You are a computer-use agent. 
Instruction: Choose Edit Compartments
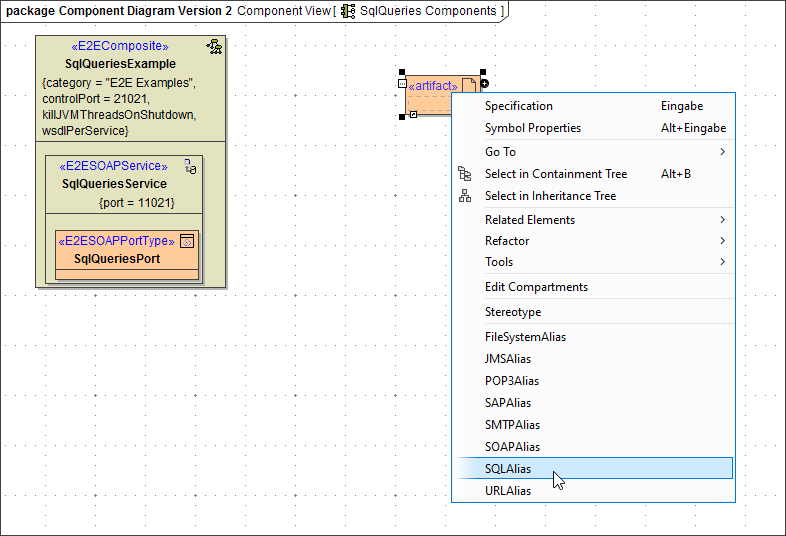536,287
